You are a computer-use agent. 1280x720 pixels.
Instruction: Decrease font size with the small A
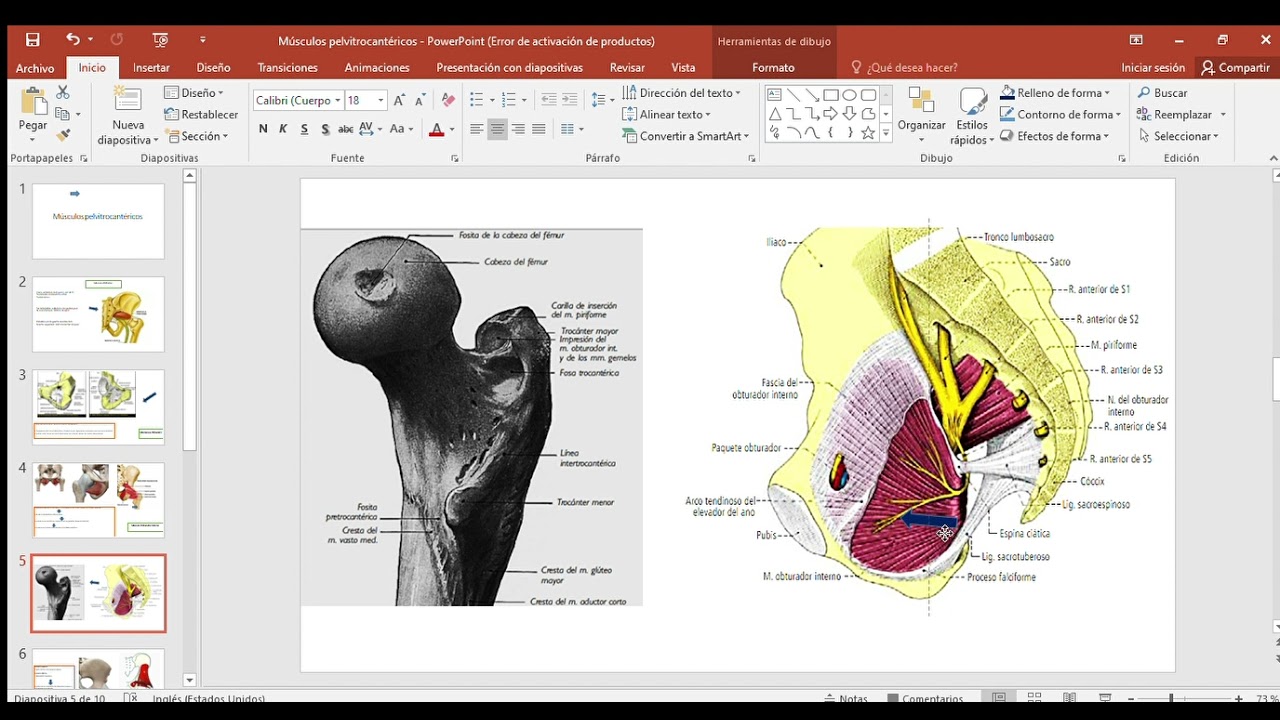[418, 100]
